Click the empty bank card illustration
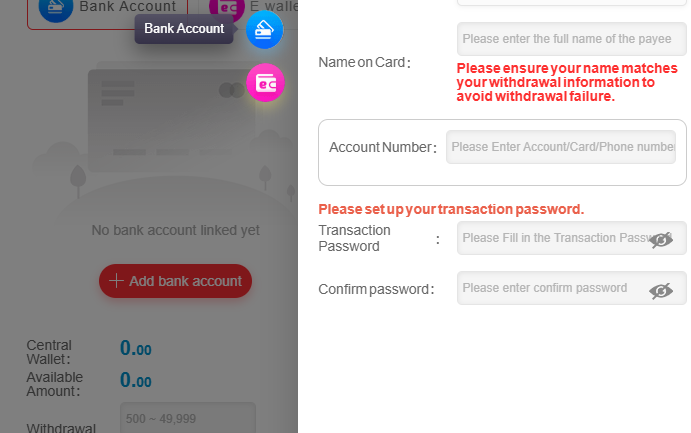The height and width of the screenshot is (433, 691). [171, 118]
